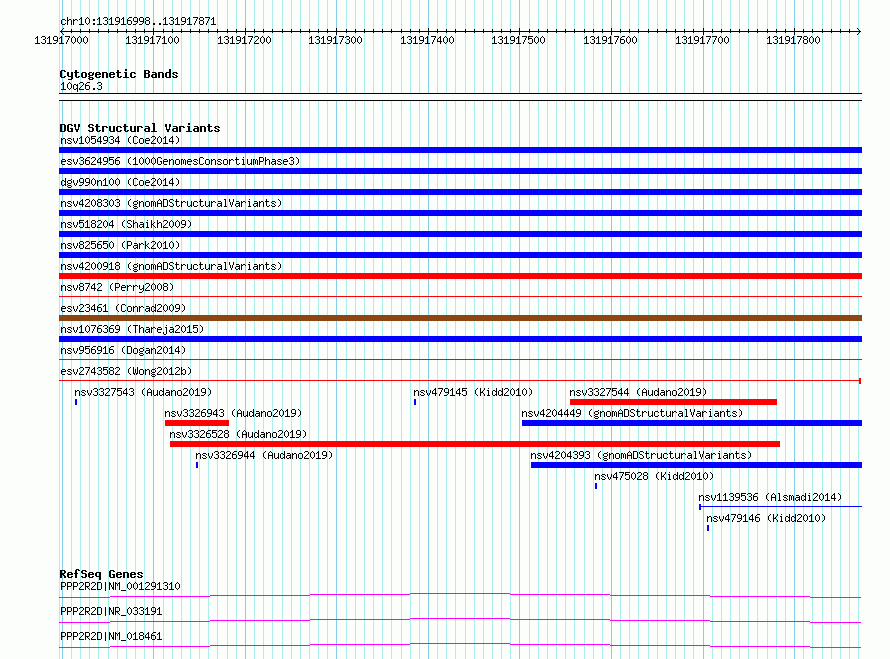Click the short red bar under nsv3326943
Image resolution: width=890 pixels, height=659 pixels.
click(197, 423)
